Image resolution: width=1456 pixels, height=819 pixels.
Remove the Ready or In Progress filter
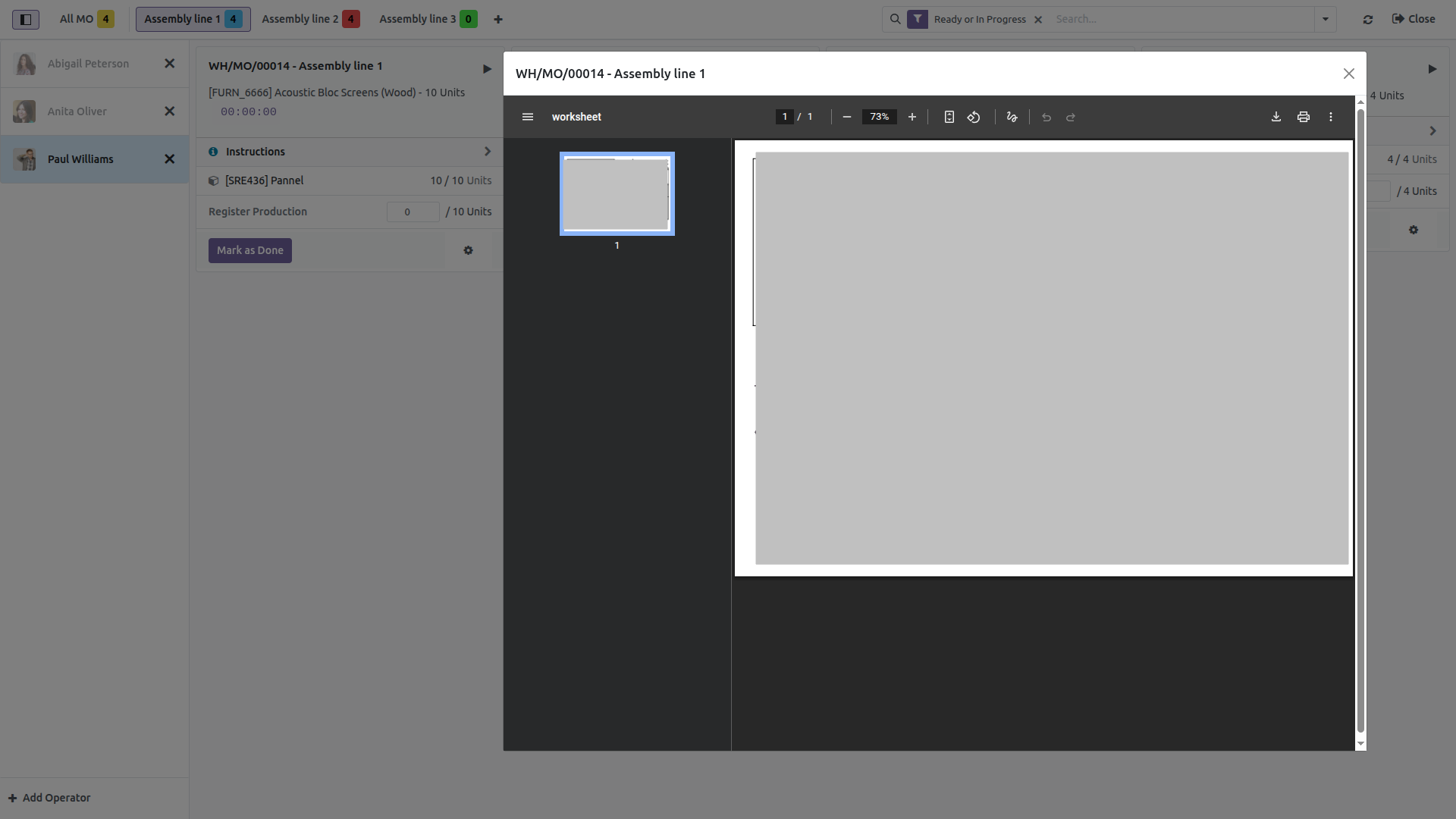pos(1038,20)
